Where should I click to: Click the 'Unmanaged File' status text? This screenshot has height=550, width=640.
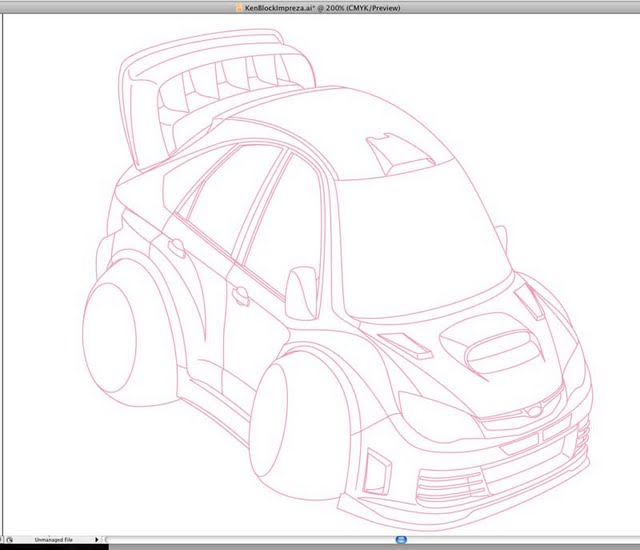pyautogui.click(x=53, y=540)
